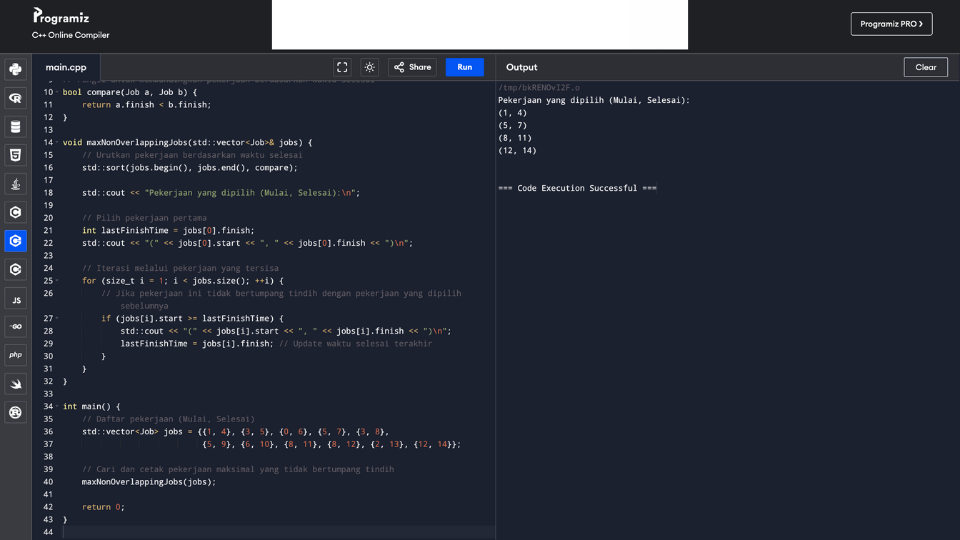The height and width of the screenshot is (540, 960).
Task: Select the C compiler icon
Action: pos(15,212)
